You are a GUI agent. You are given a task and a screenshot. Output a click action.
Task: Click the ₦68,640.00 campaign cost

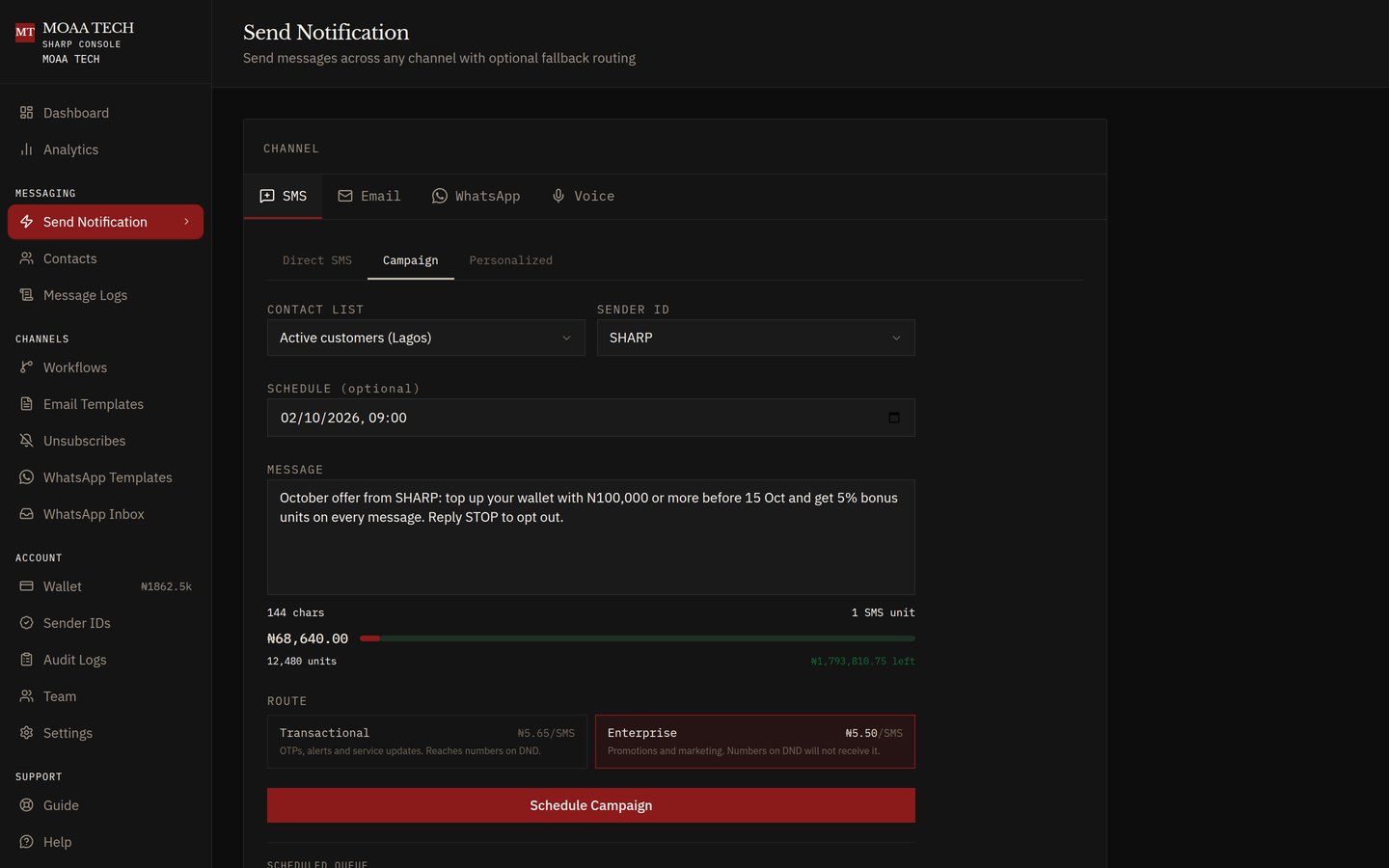[308, 638]
